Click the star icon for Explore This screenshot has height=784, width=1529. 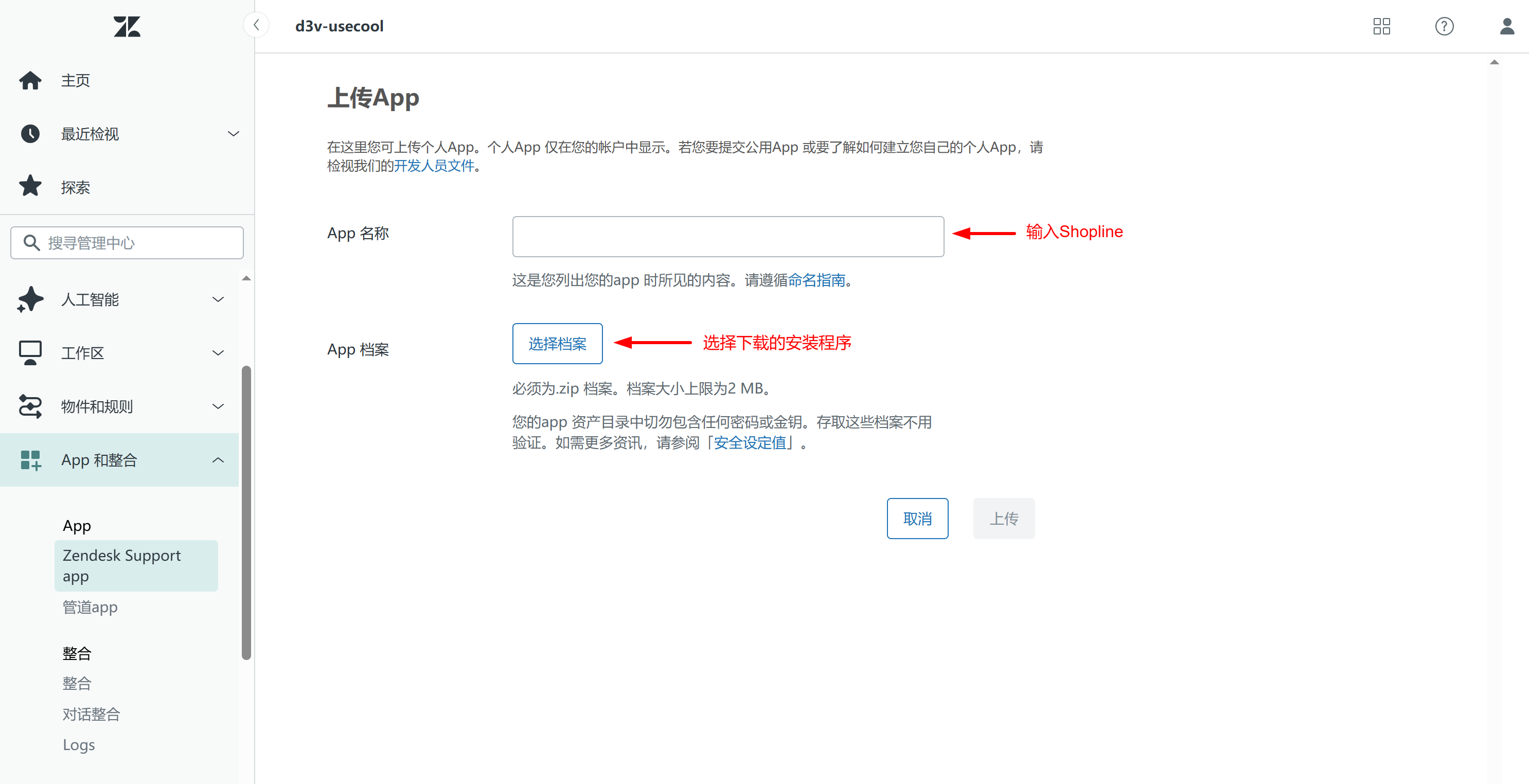click(x=30, y=186)
